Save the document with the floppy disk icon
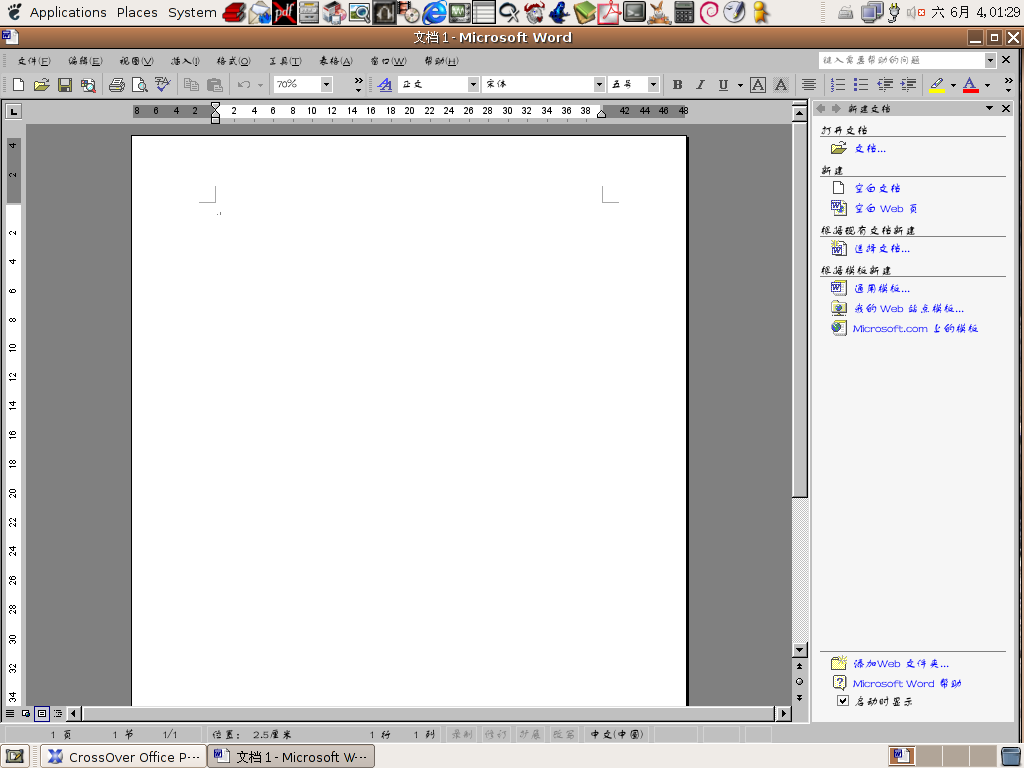 point(65,84)
